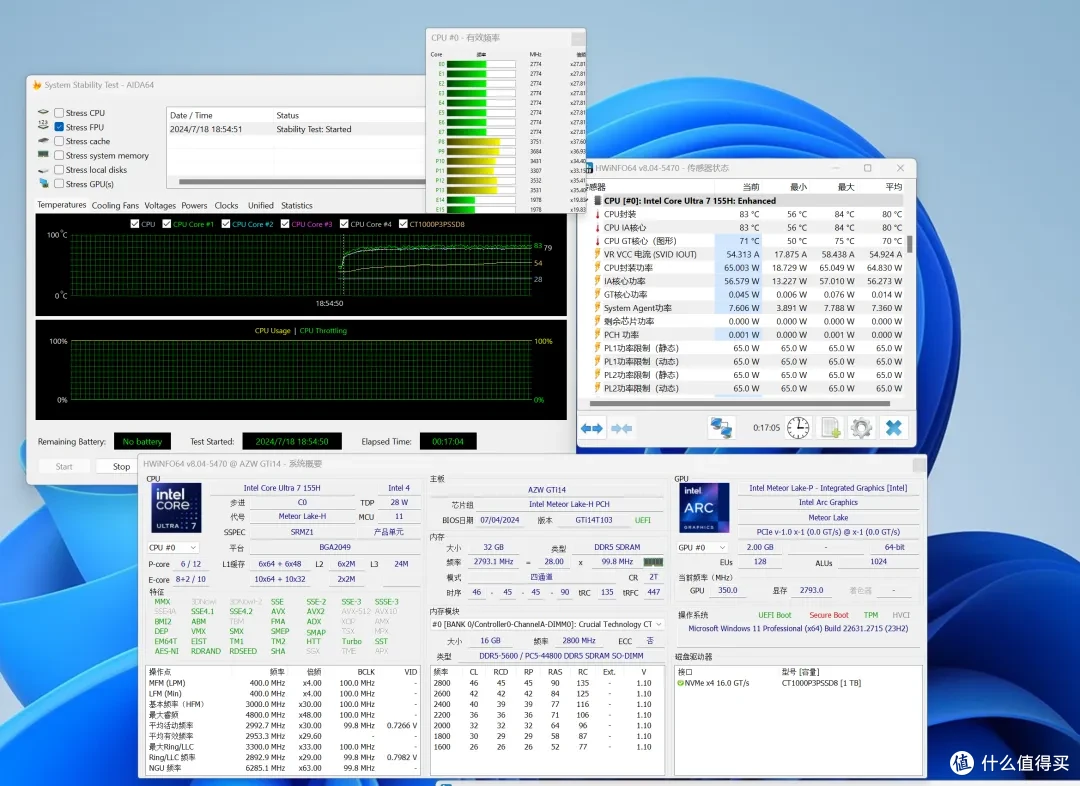Click the Start button in AIDA64

pos(64,466)
